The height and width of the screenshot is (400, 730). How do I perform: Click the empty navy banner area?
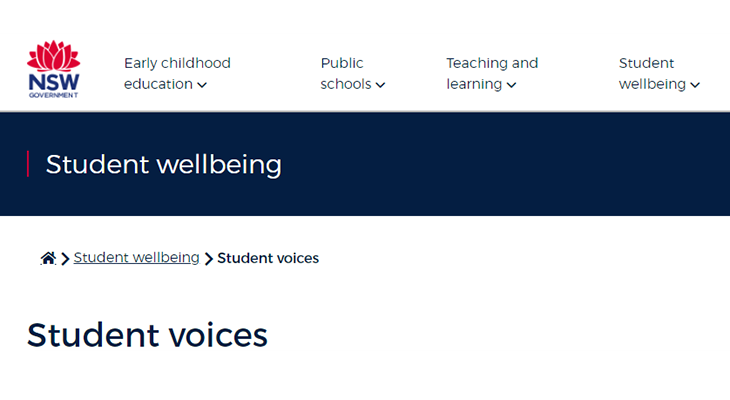click(x=520, y=164)
